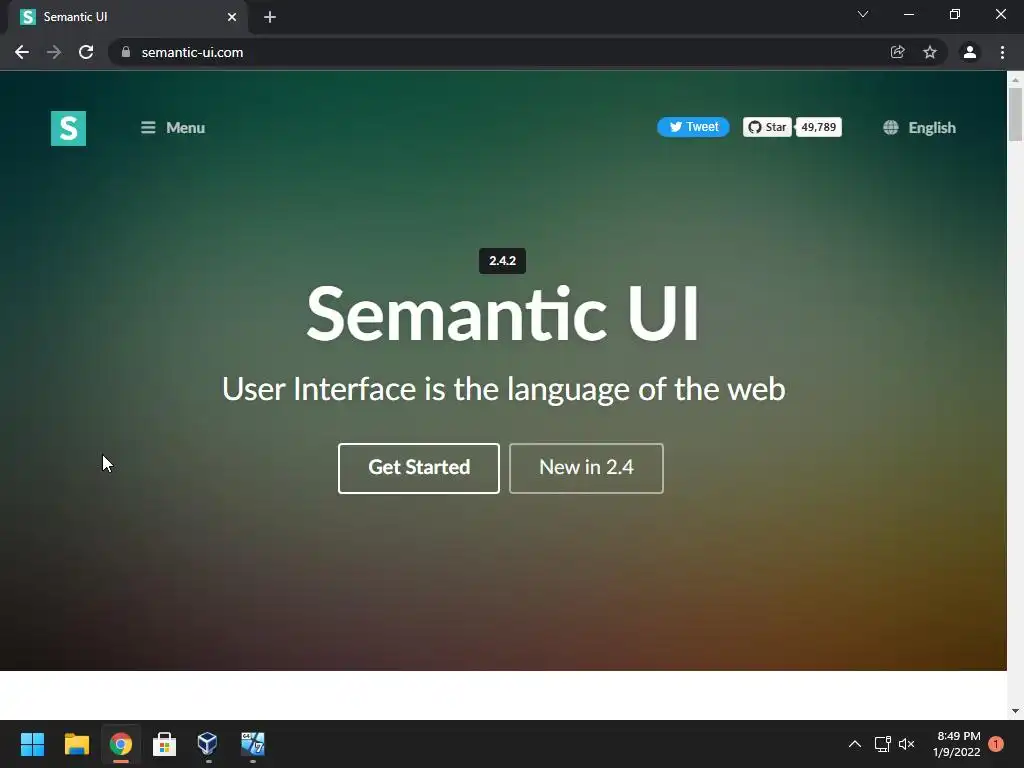Screen dimensions: 1024x768
Task: Open New in 2.4 page
Action: tap(586, 468)
